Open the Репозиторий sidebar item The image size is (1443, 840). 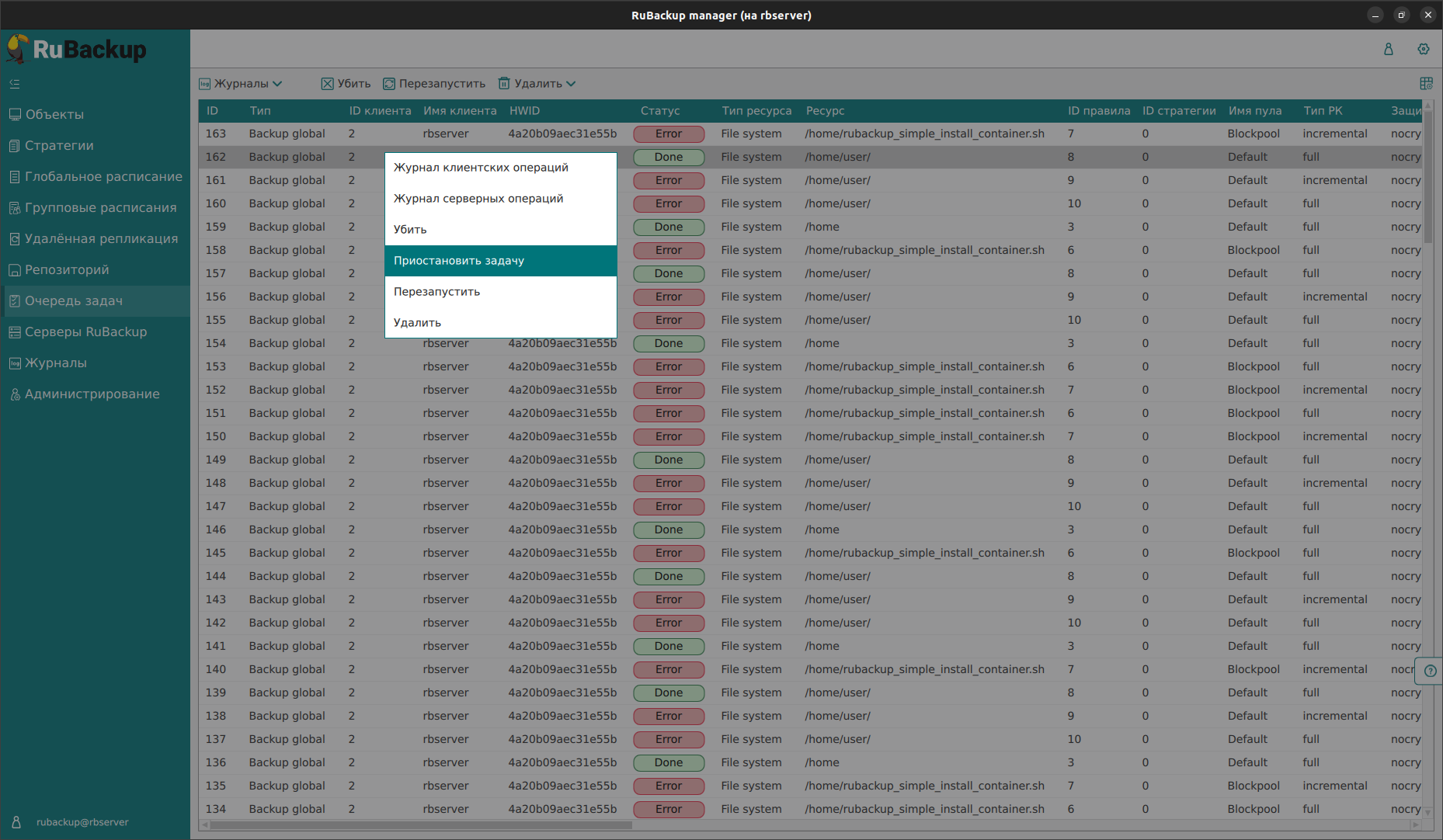(x=67, y=270)
